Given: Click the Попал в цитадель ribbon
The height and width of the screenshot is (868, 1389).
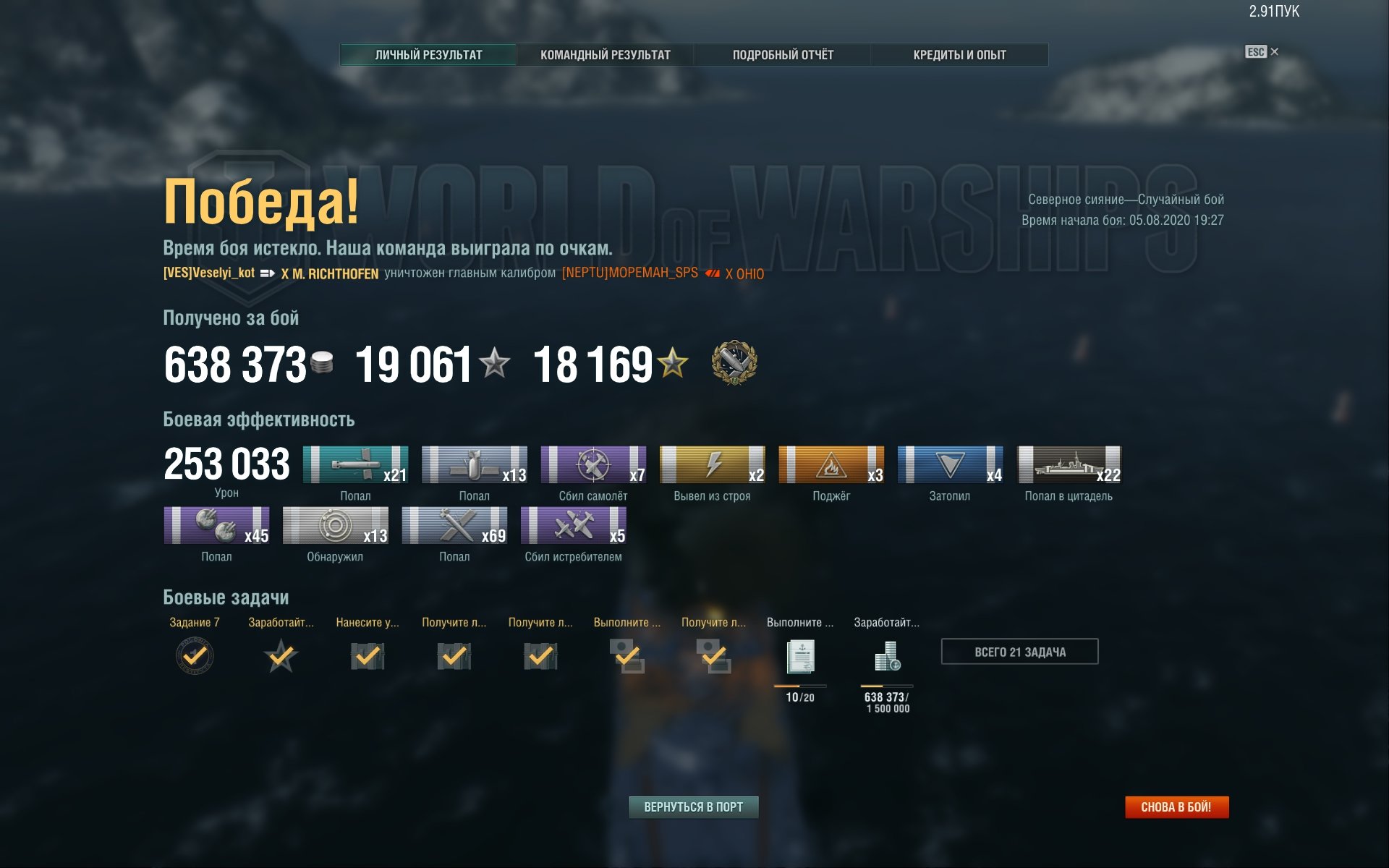Looking at the screenshot, I should 1069,464.
